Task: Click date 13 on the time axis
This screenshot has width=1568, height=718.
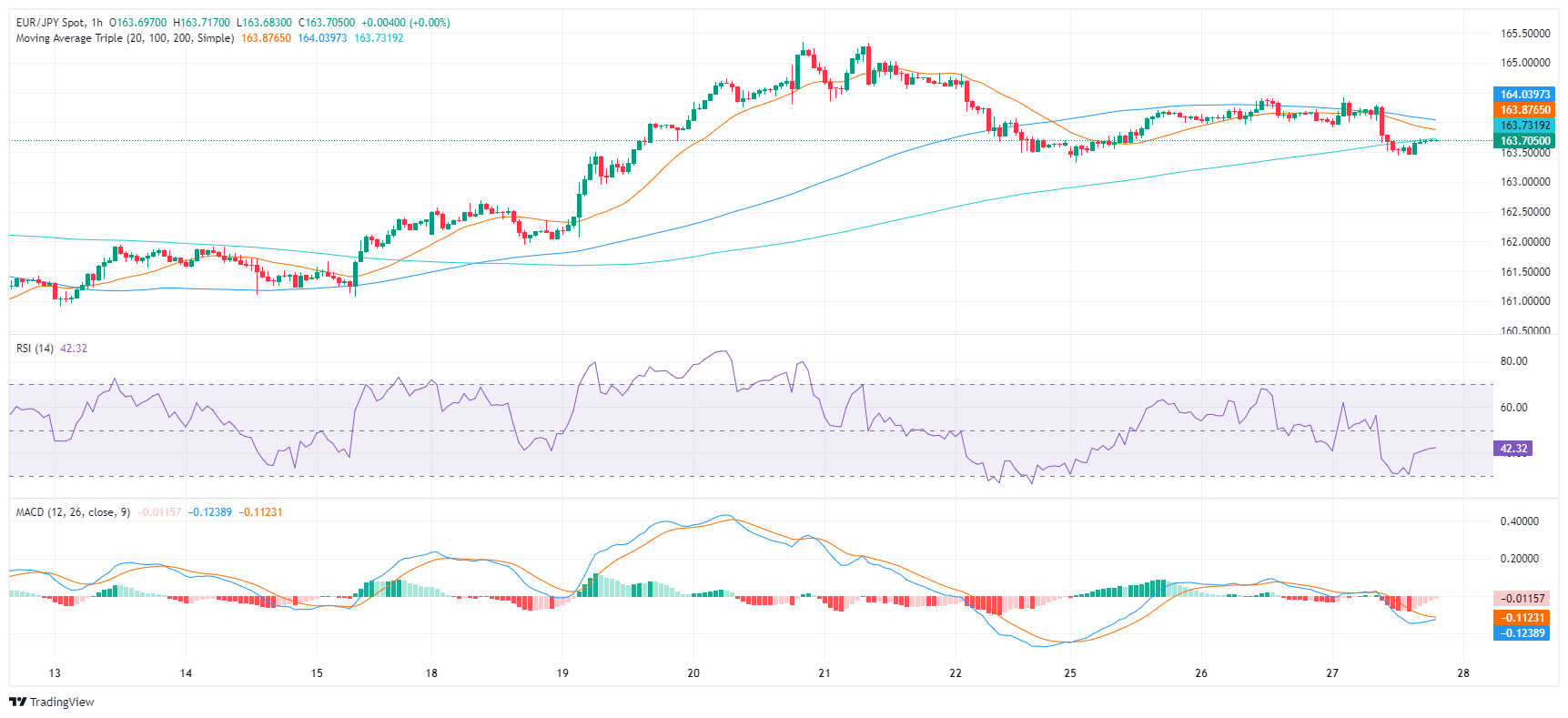Action: click(55, 673)
